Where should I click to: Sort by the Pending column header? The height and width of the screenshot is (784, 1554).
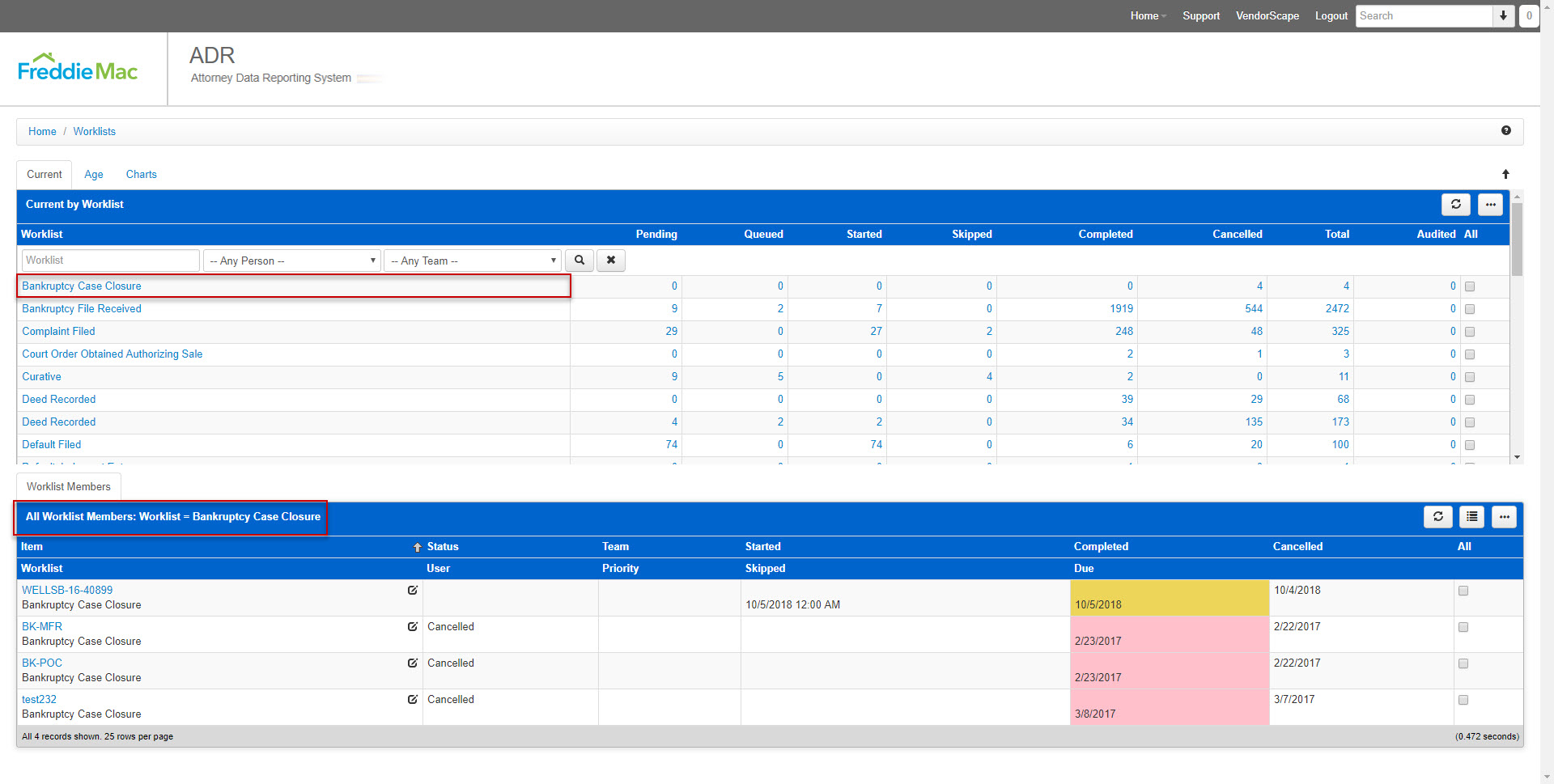tap(656, 235)
